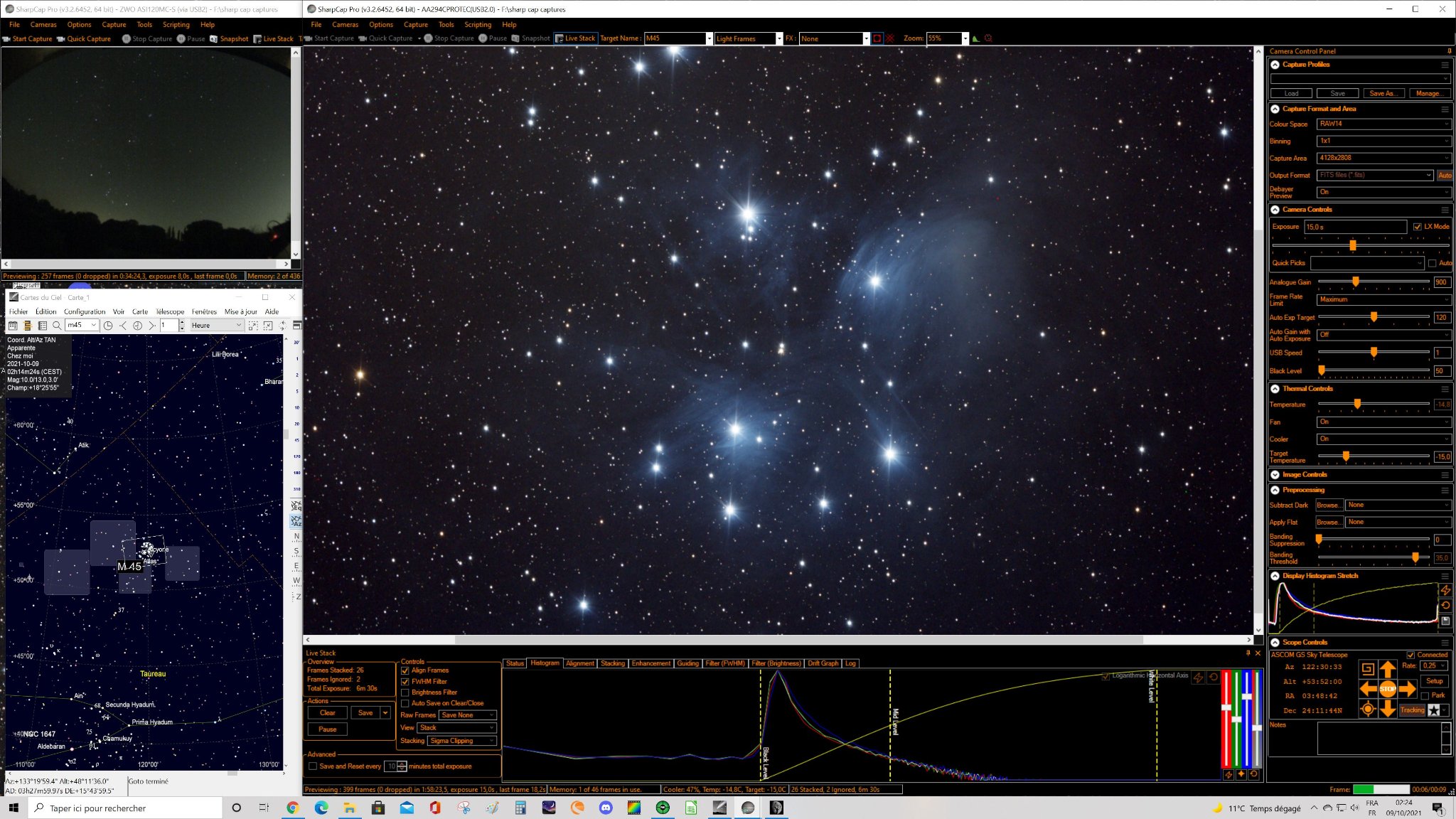
Task: Open Capture Area dropdown
Action: 1383,158
